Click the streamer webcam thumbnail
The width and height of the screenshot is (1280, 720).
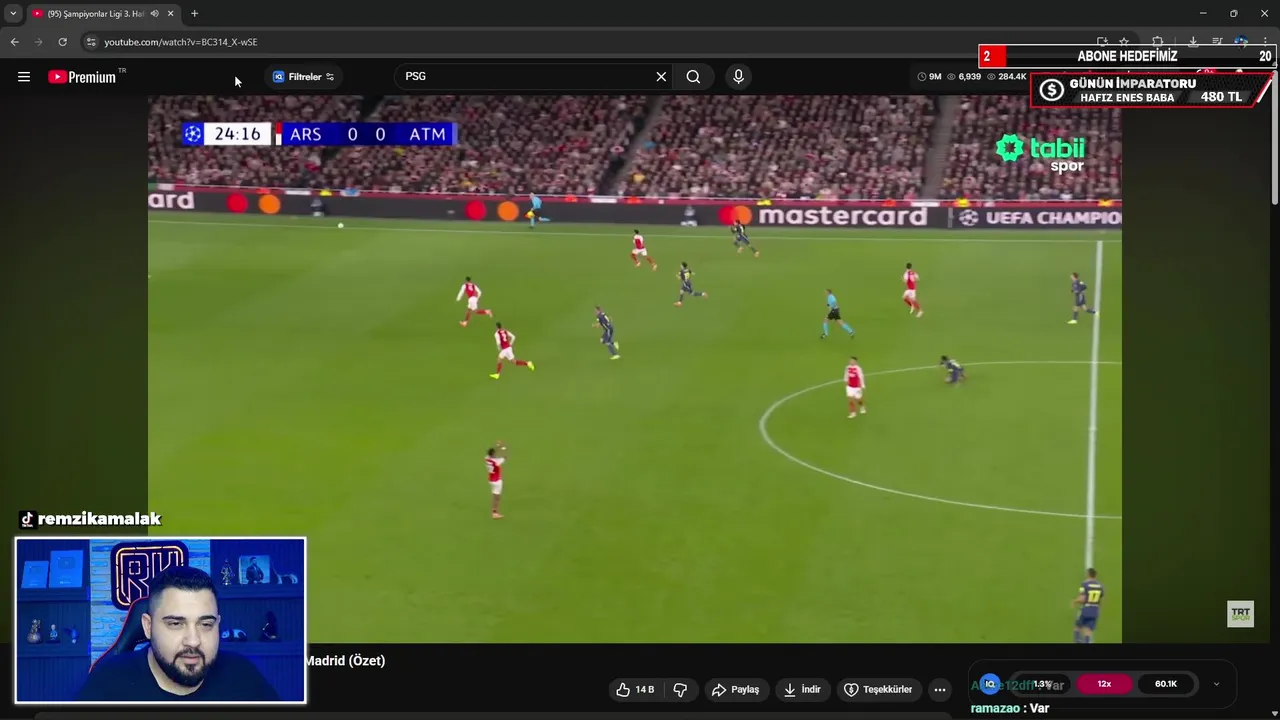coord(160,620)
